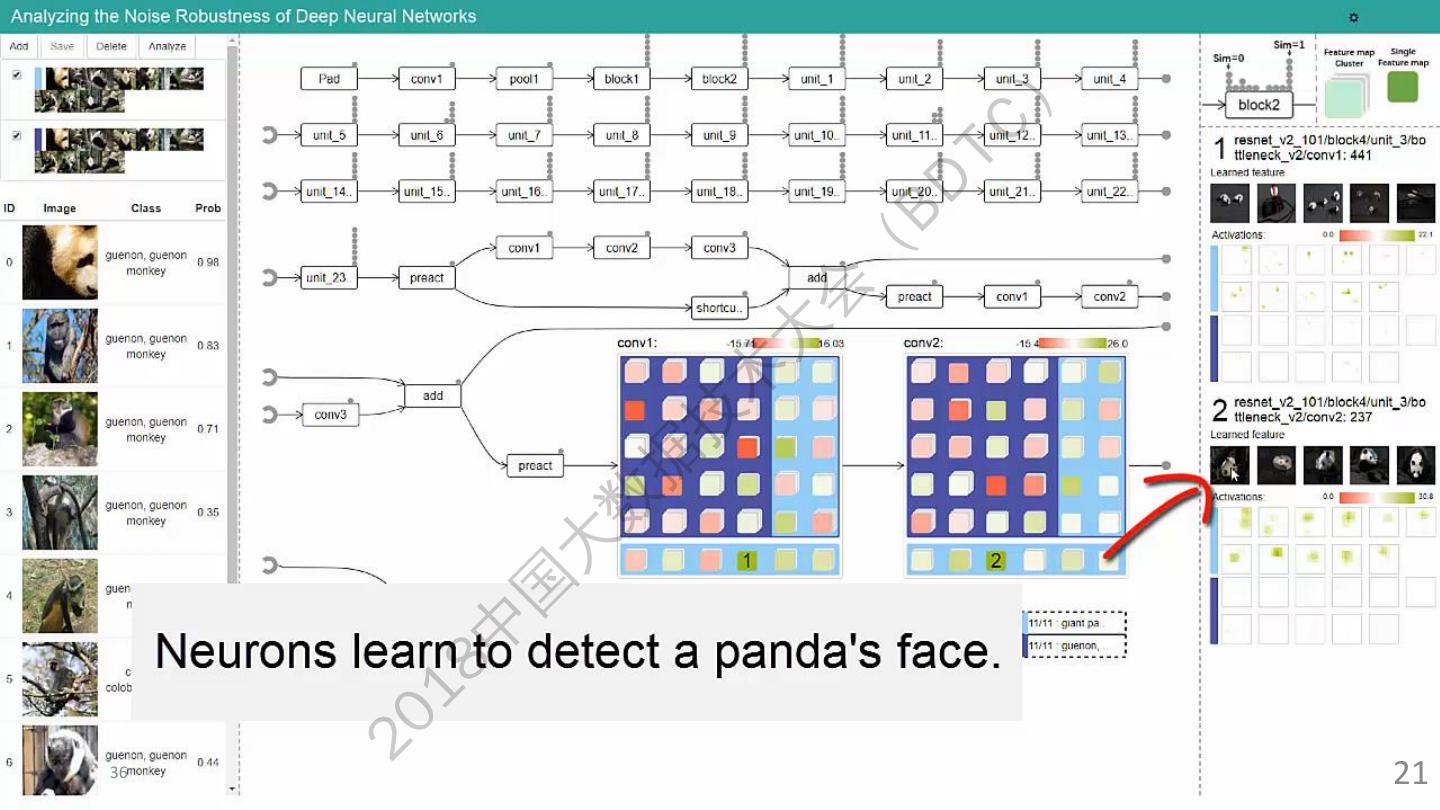
Task: Open settings with the gear icon
Action: (1354, 17)
